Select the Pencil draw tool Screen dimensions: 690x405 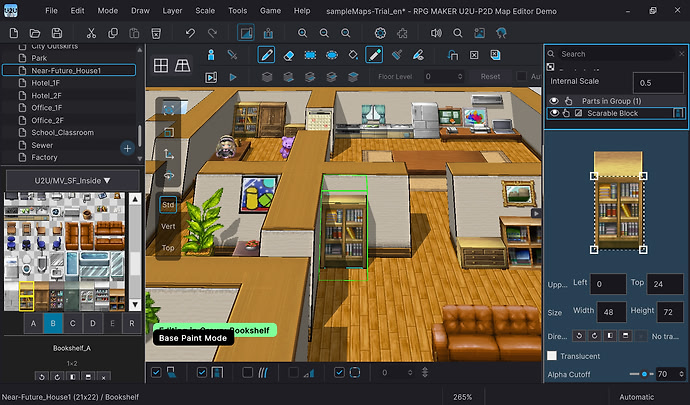pos(266,55)
